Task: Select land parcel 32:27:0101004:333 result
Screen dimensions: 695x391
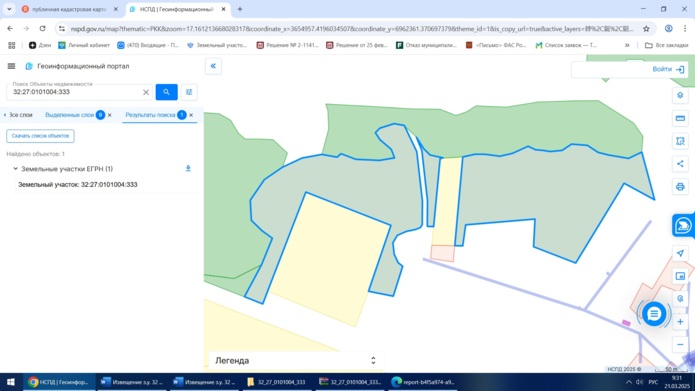Action: tap(78, 184)
